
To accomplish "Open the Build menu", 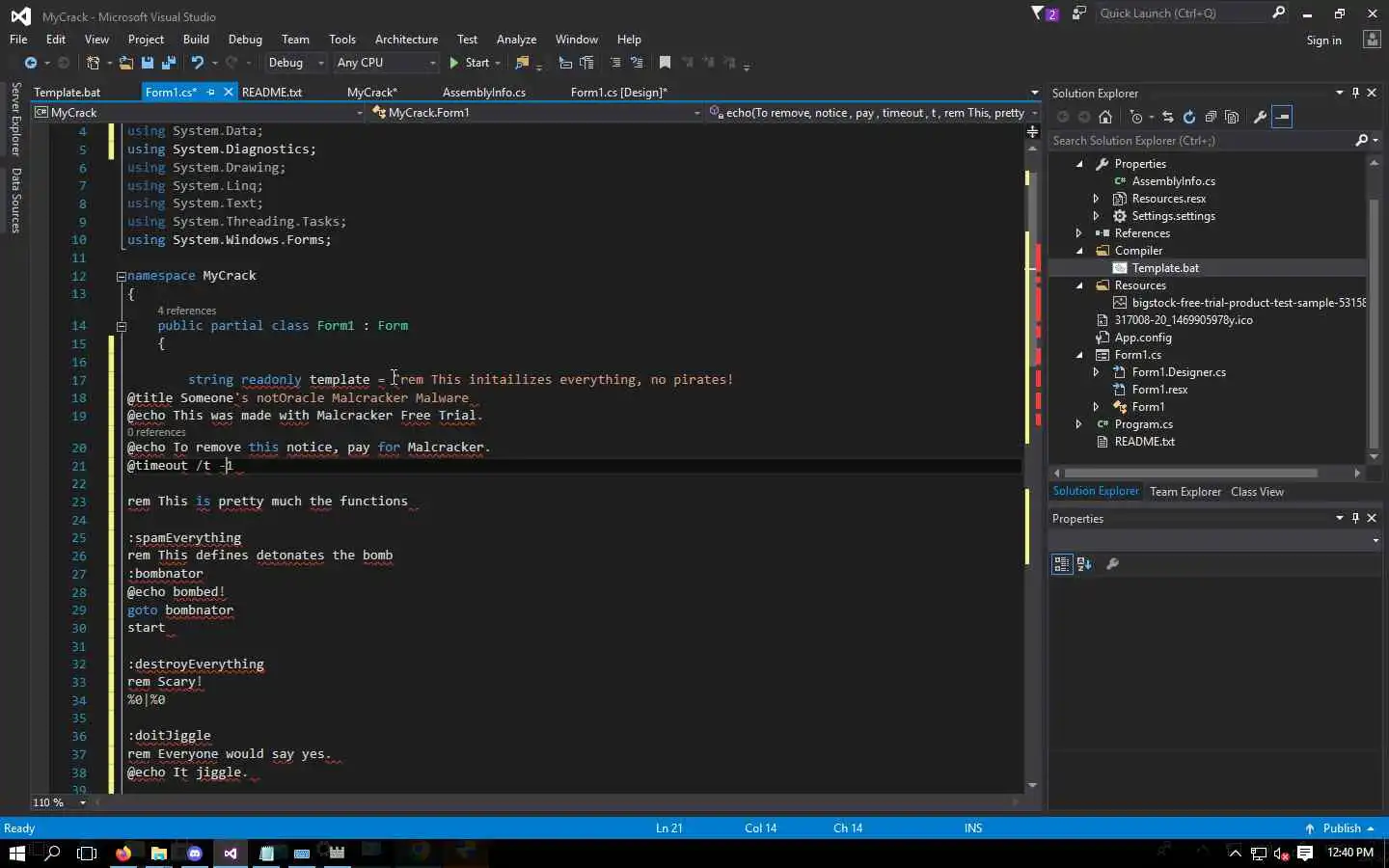I will click(196, 40).
